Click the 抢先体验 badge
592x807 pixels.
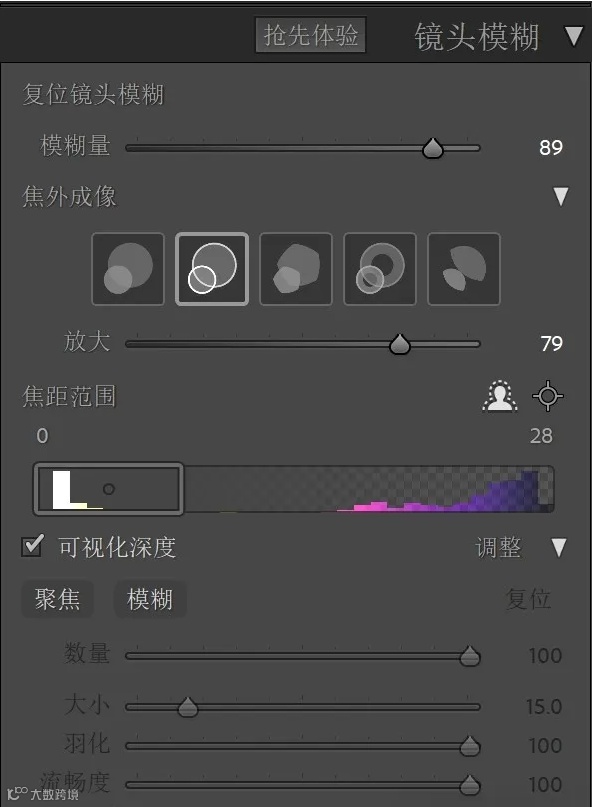[x=311, y=36]
